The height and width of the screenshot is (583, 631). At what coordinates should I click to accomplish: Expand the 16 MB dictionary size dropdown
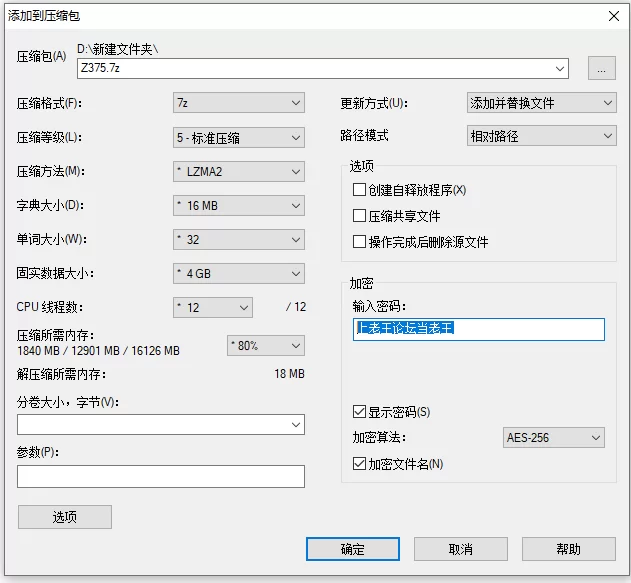238,206
